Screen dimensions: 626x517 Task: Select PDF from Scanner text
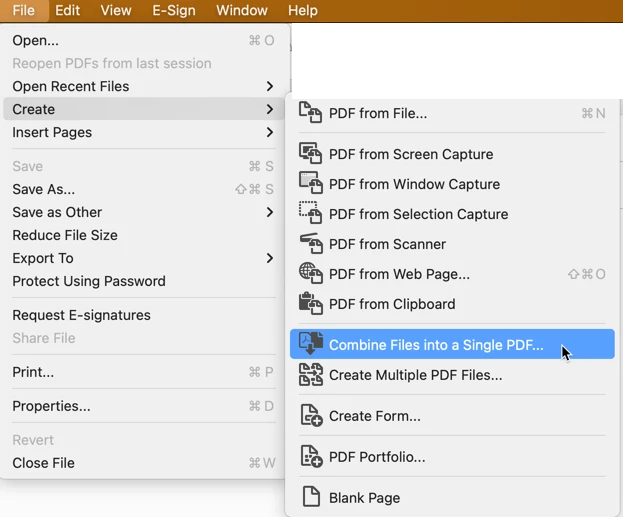[387, 244]
